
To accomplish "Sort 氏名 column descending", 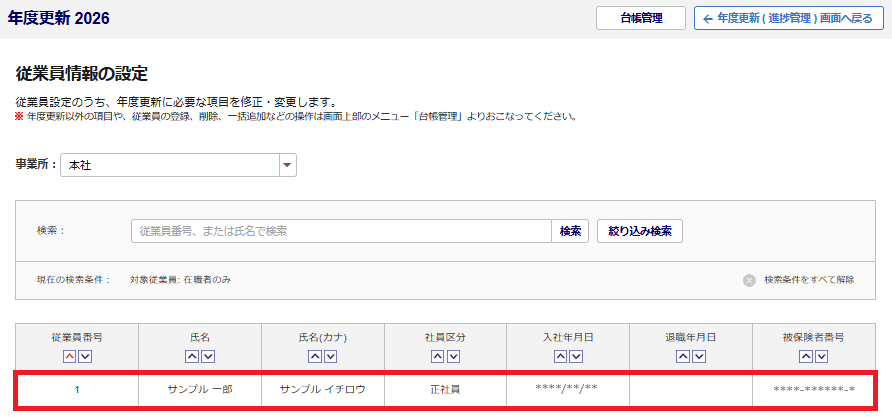I will click(208, 356).
